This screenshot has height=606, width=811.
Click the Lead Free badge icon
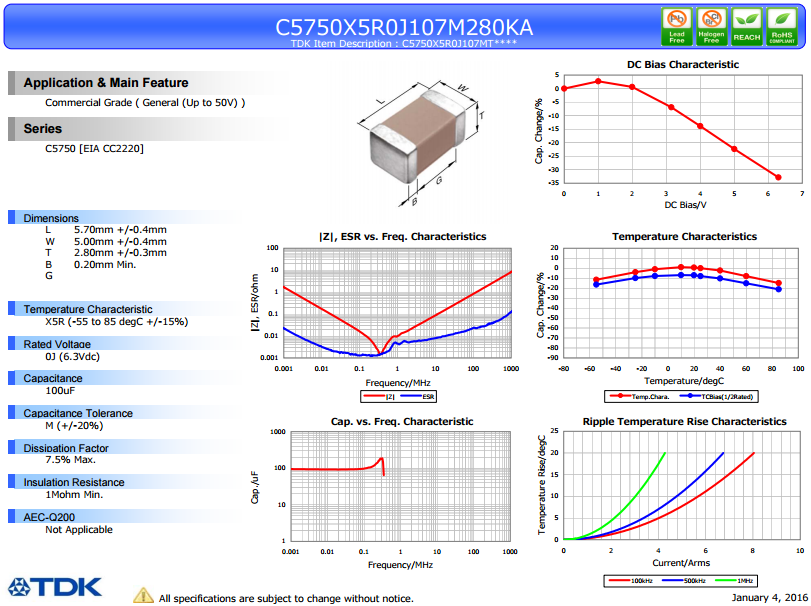(x=677, y=26)
